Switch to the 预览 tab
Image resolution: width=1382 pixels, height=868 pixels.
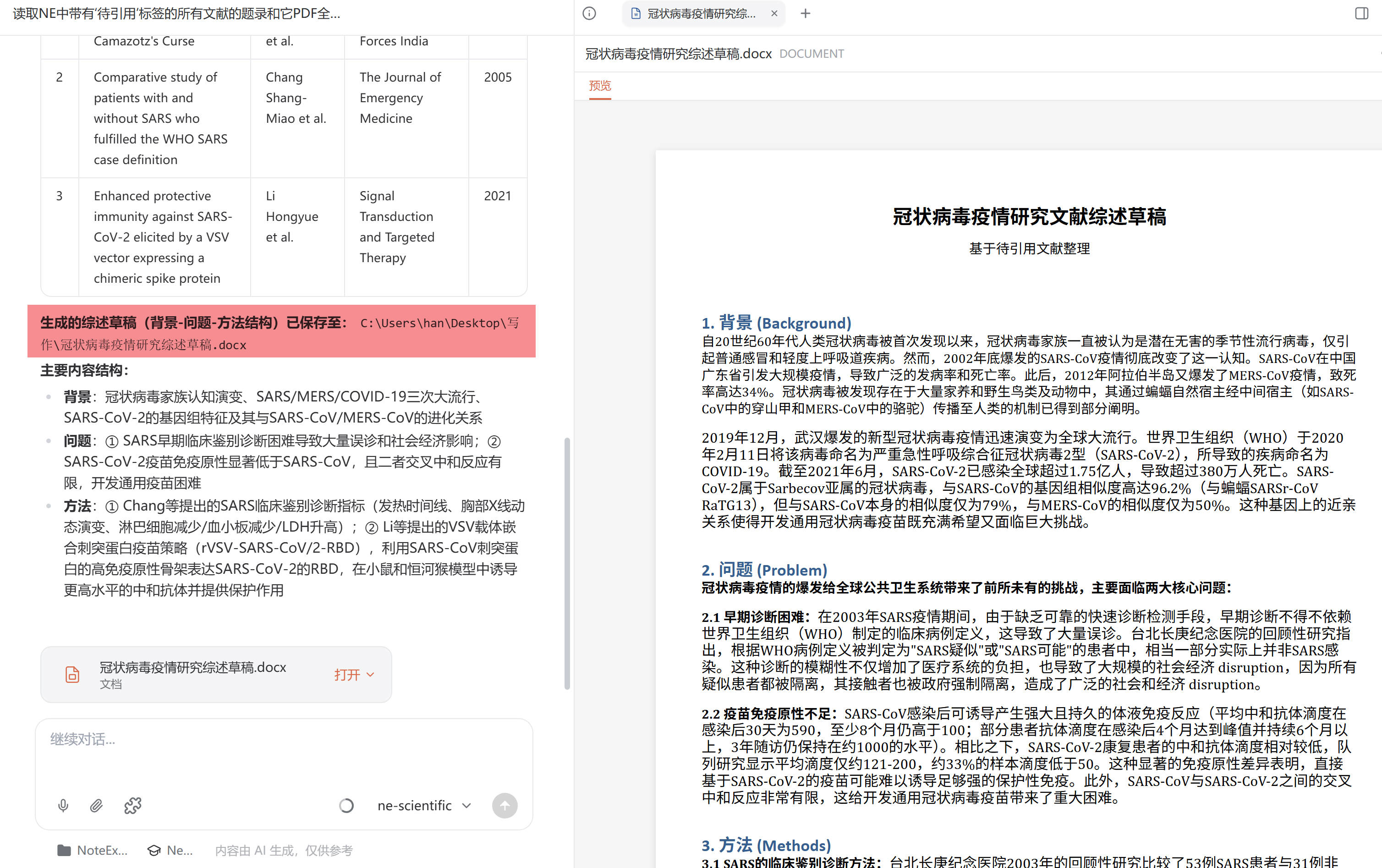pyautogui.click(x=600, y=86)
